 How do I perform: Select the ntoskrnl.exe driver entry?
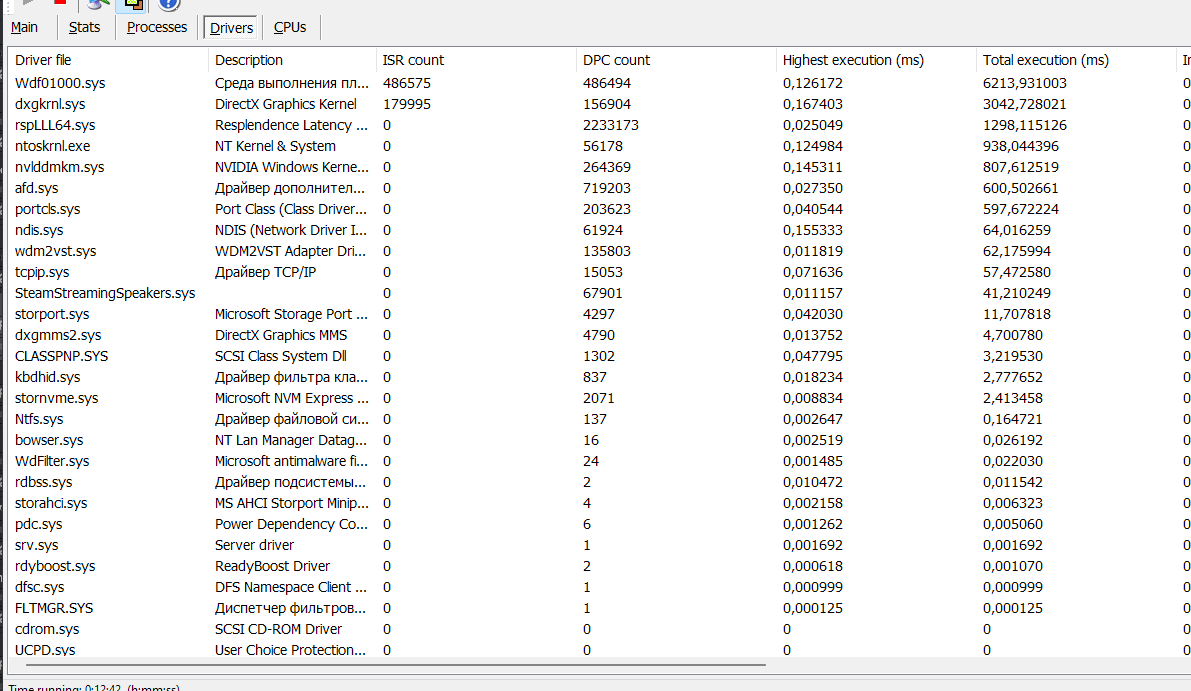pos(52,146)
